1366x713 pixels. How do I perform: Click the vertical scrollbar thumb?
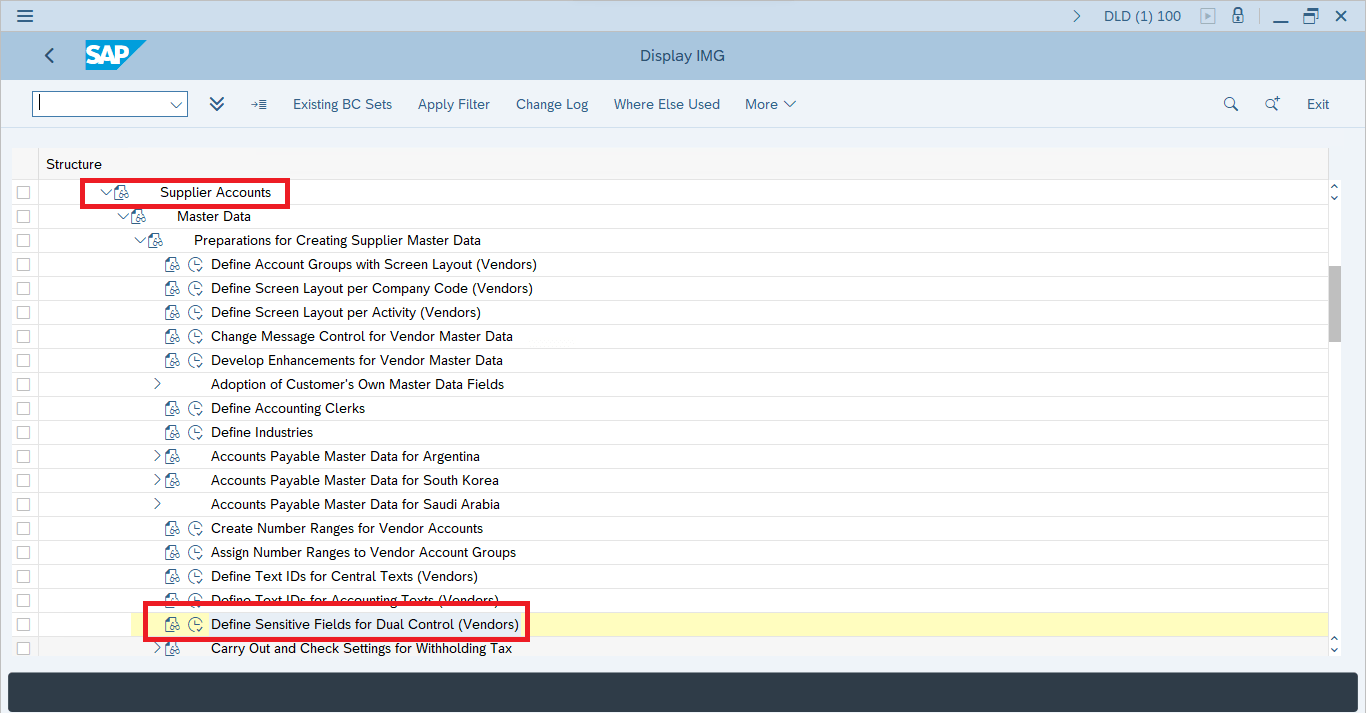(x=1334, y=304)
